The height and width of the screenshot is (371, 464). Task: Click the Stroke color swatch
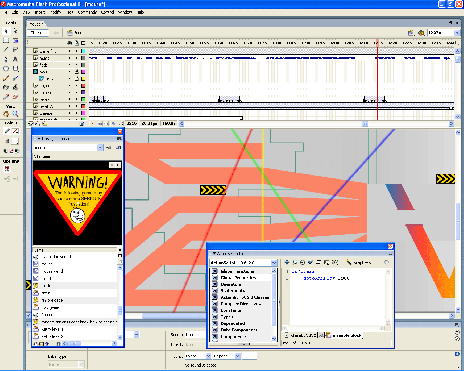click(x=15, y=131)
